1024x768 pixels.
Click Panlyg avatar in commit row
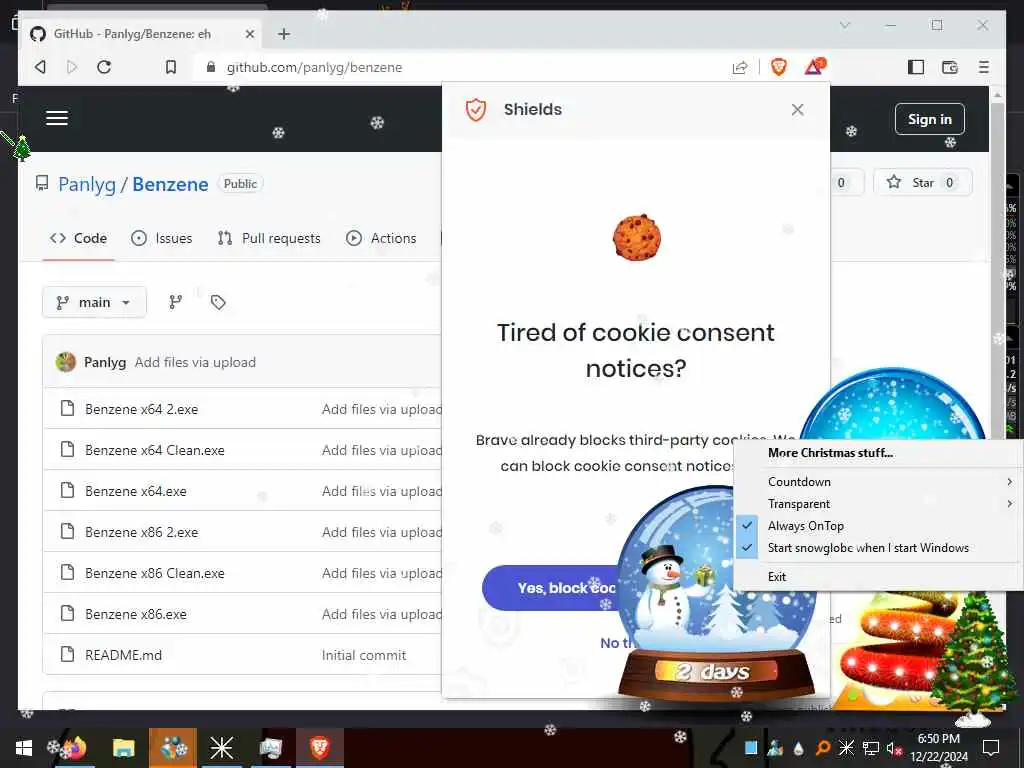click(x=66, y=362)
